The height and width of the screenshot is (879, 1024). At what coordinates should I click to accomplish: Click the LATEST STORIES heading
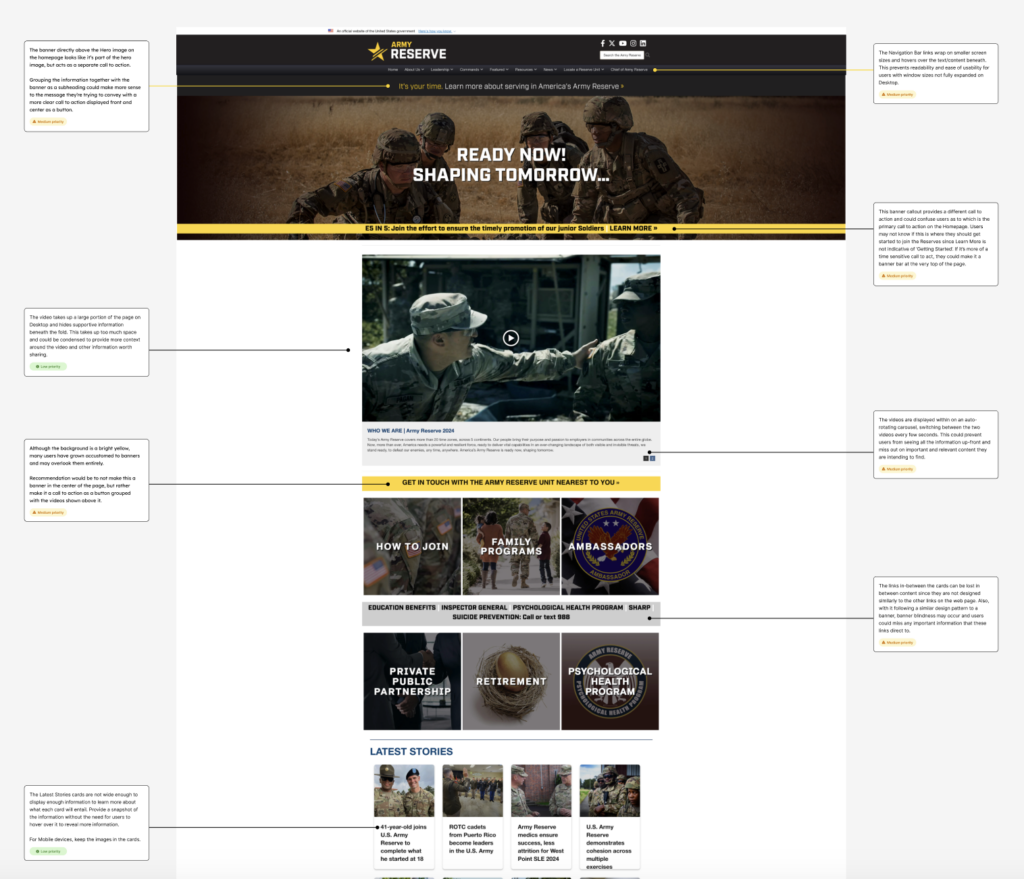click(411, 752)
